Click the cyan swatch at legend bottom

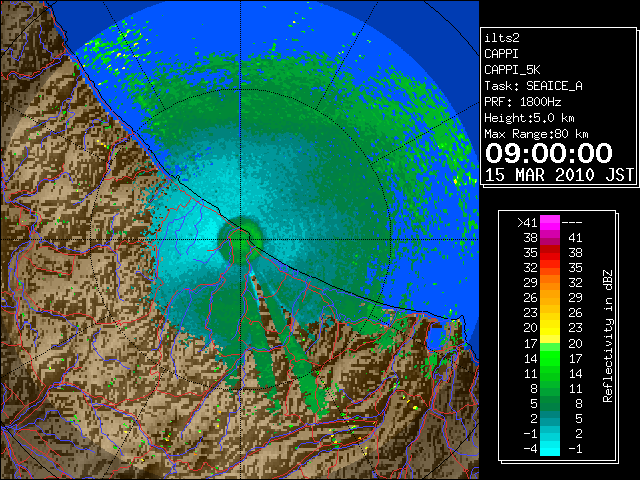pyautogui.click(x=550, y=448)
